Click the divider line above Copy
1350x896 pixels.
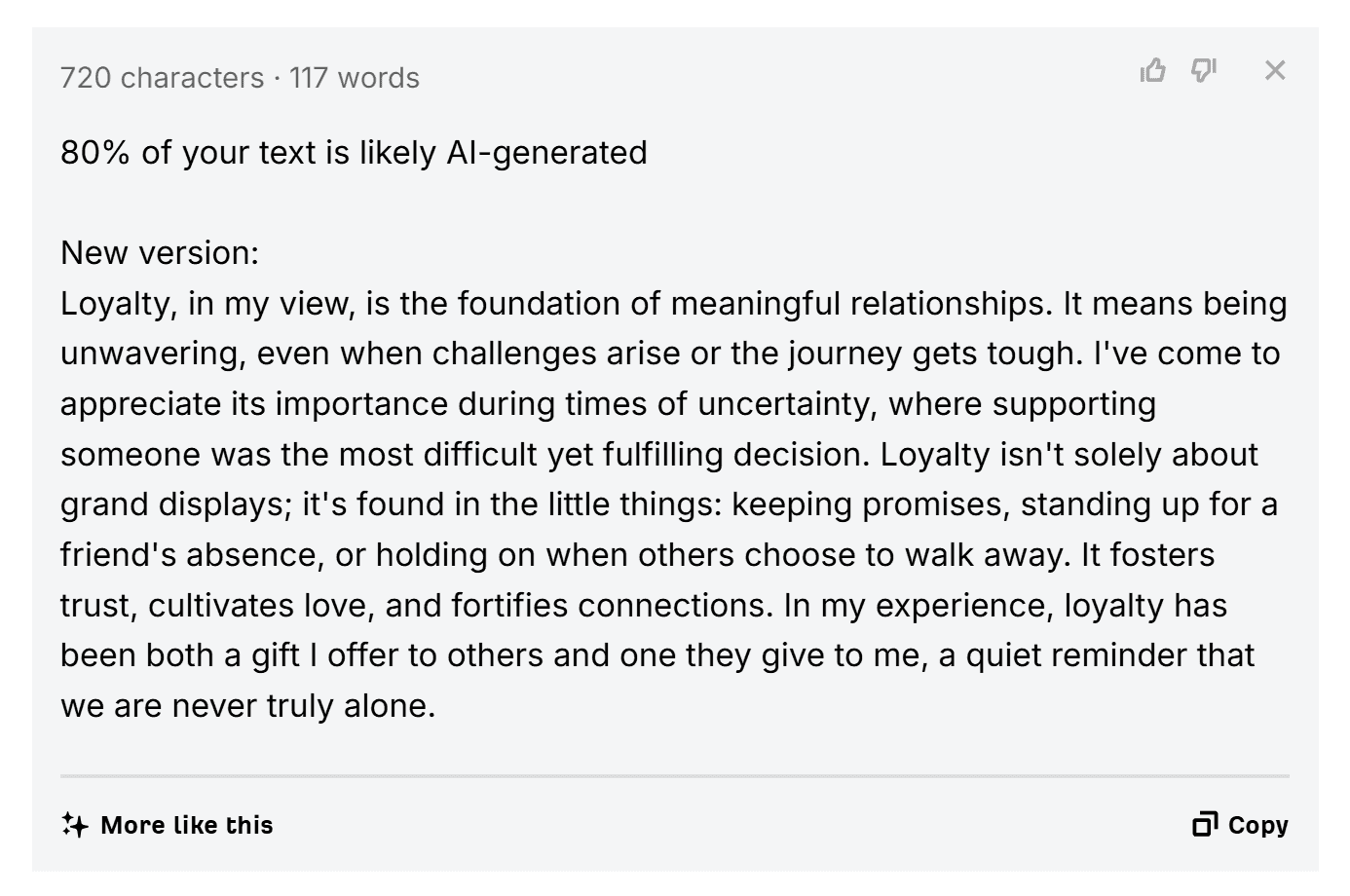[674, 776]
